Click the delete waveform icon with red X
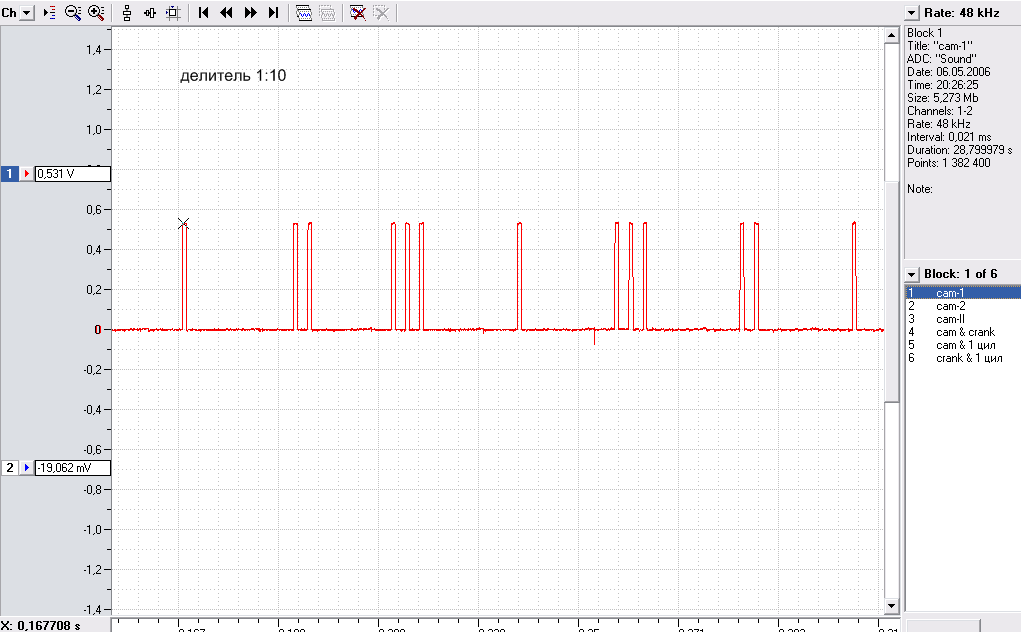The image size is (1021, 632). click(357, 13)
